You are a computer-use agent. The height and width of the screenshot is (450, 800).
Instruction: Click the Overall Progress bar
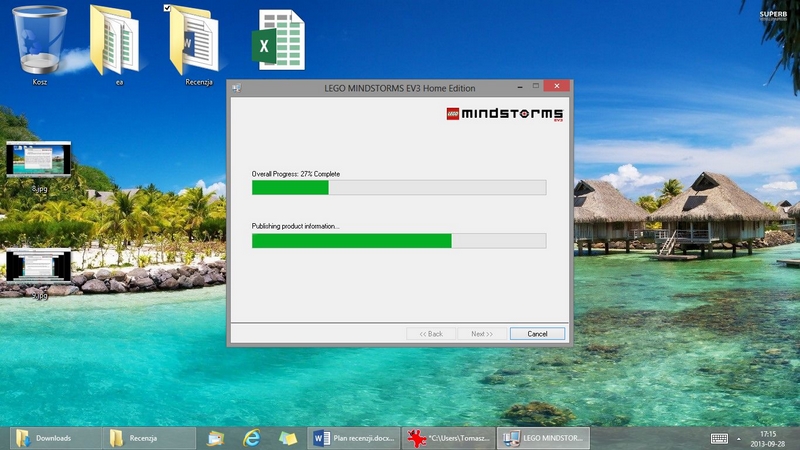click(x=399, y=187)
